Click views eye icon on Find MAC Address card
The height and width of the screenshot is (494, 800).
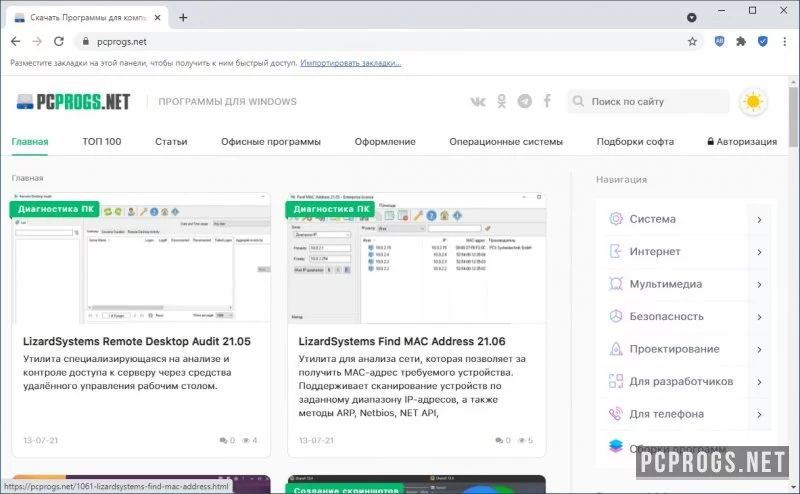click(521, 440)
